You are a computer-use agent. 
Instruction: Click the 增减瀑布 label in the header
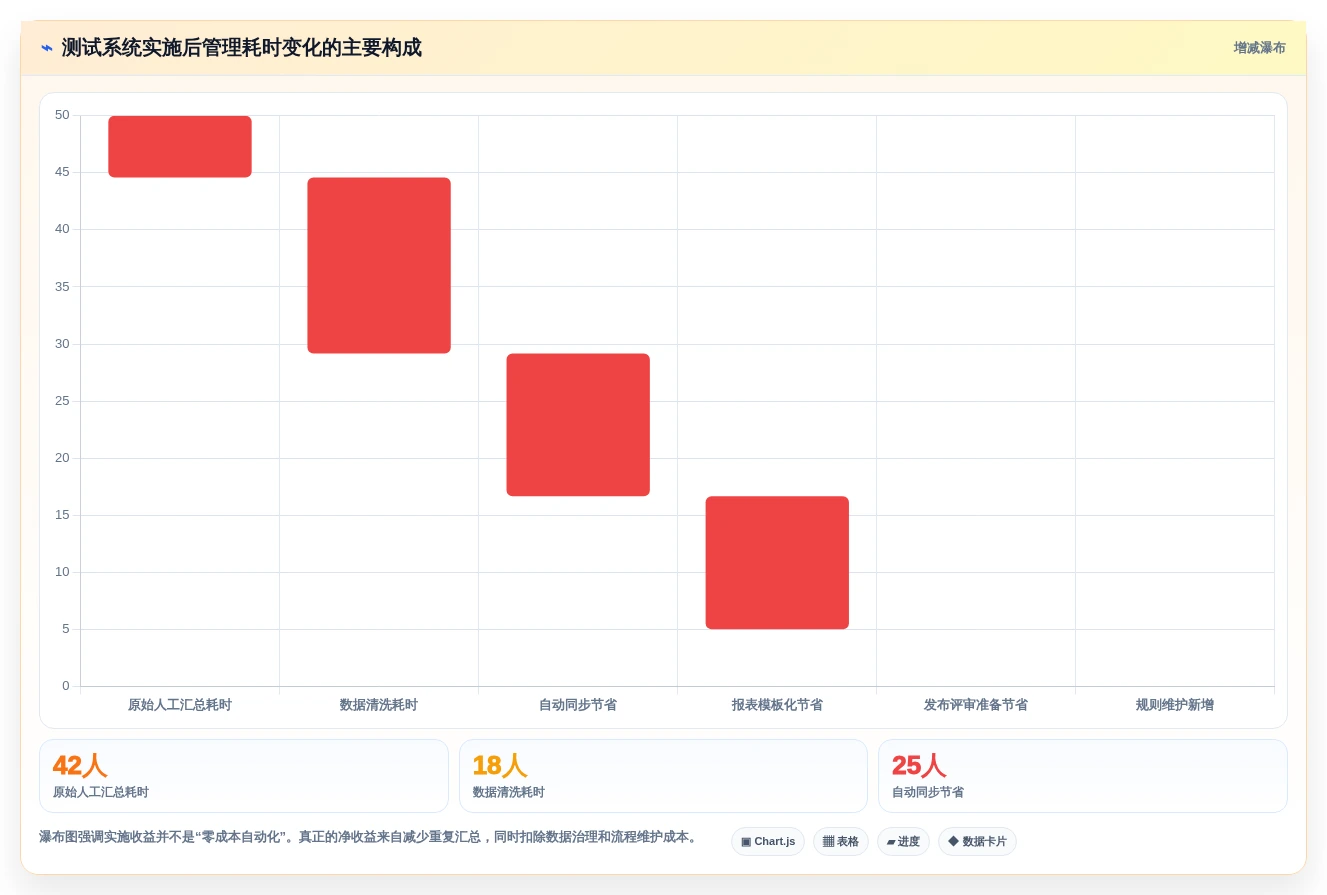(1259, 48)
